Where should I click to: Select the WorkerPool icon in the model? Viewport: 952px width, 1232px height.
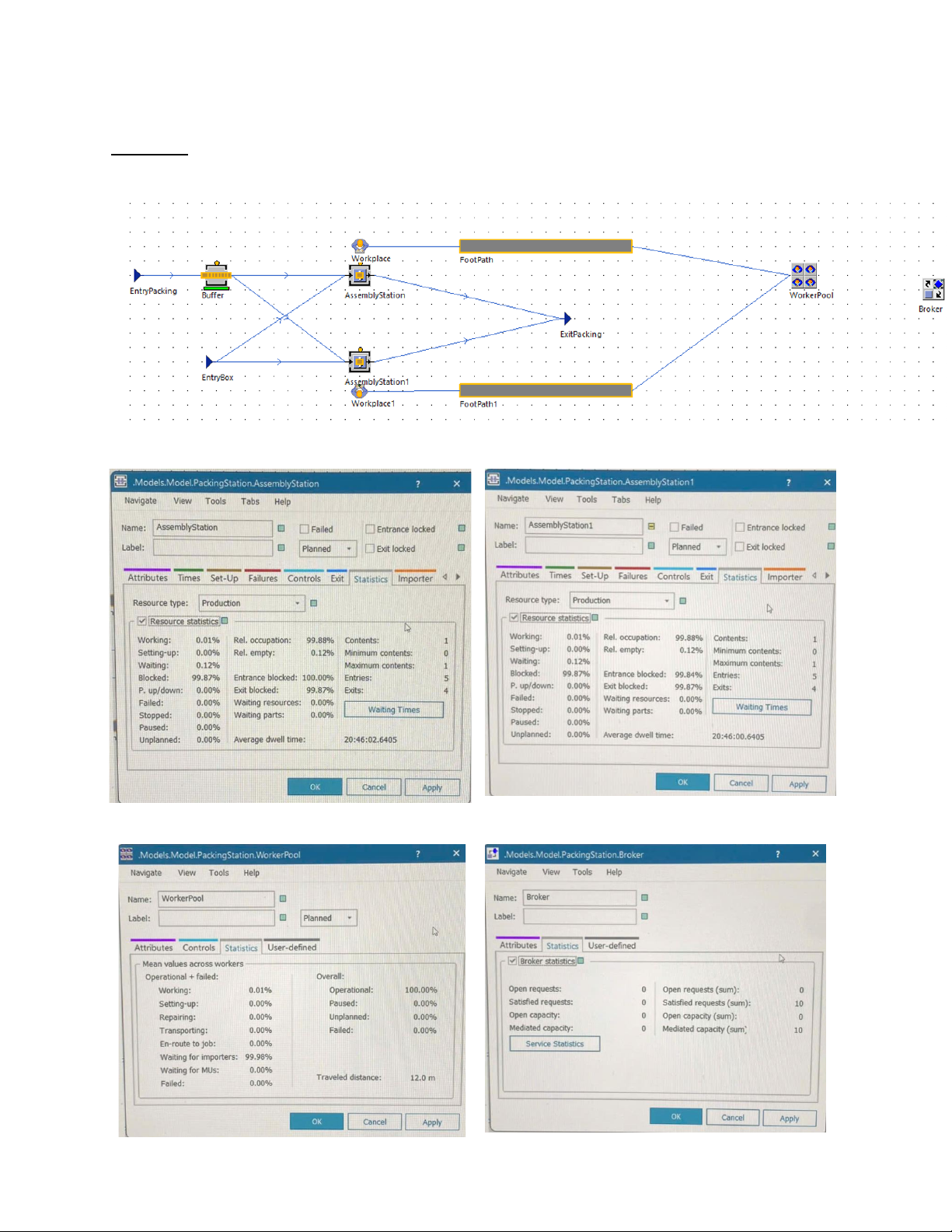click(x=804, y=276)
